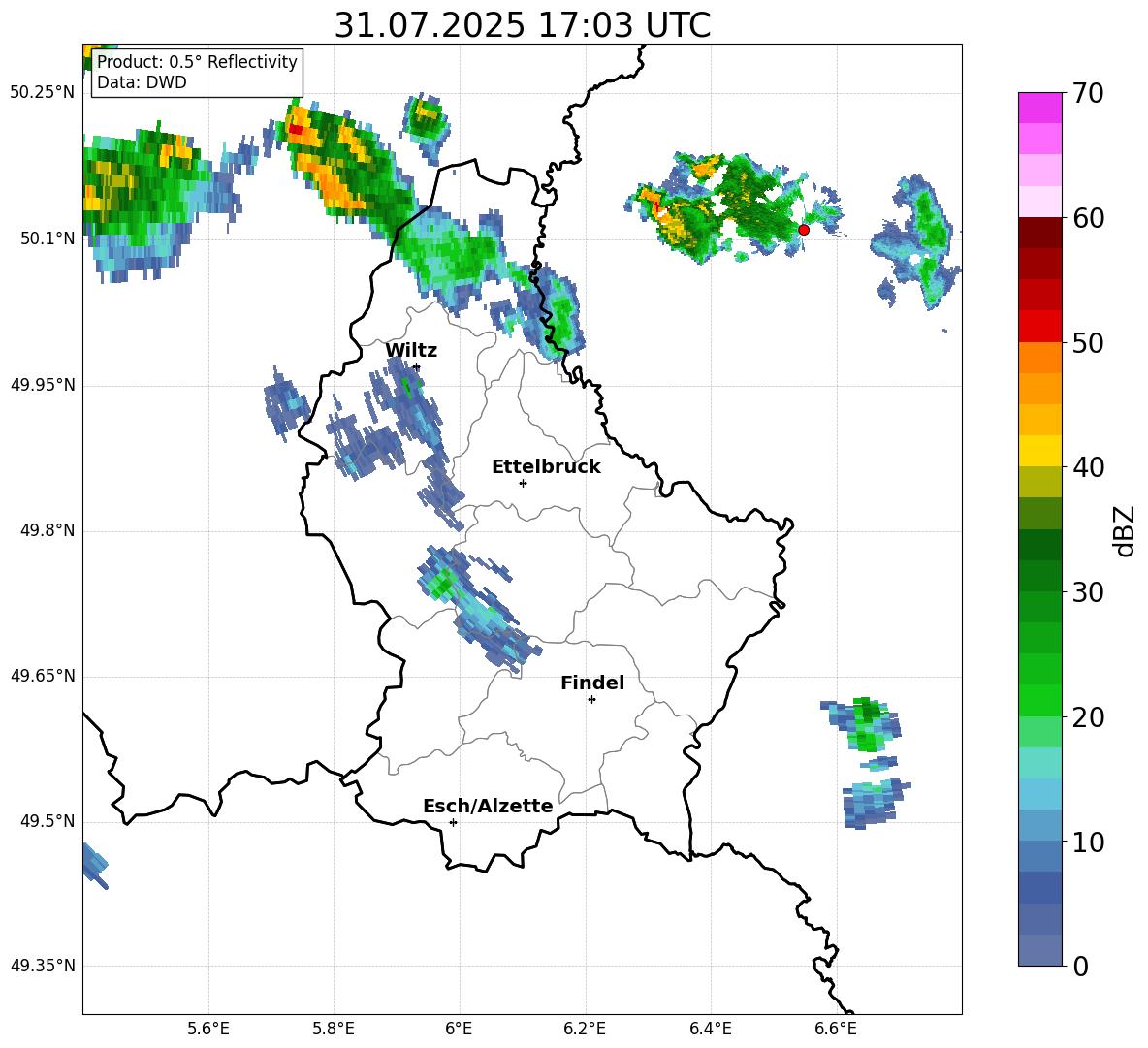Image resolution: width=1148 pixels, height=1048 pixels.
Task: Click the 6.2°E longitude label
Action: (x=585, y=1029)
